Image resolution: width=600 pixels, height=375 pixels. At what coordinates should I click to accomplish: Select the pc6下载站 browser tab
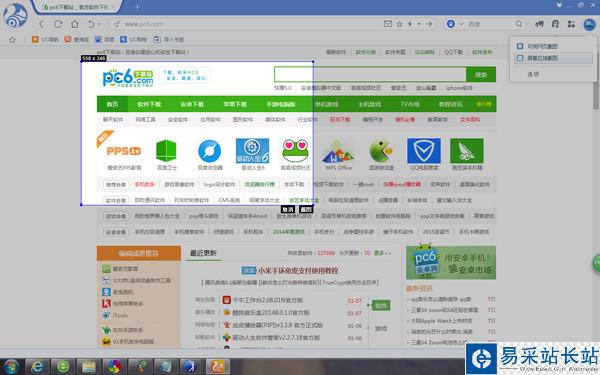coord(77,7)
